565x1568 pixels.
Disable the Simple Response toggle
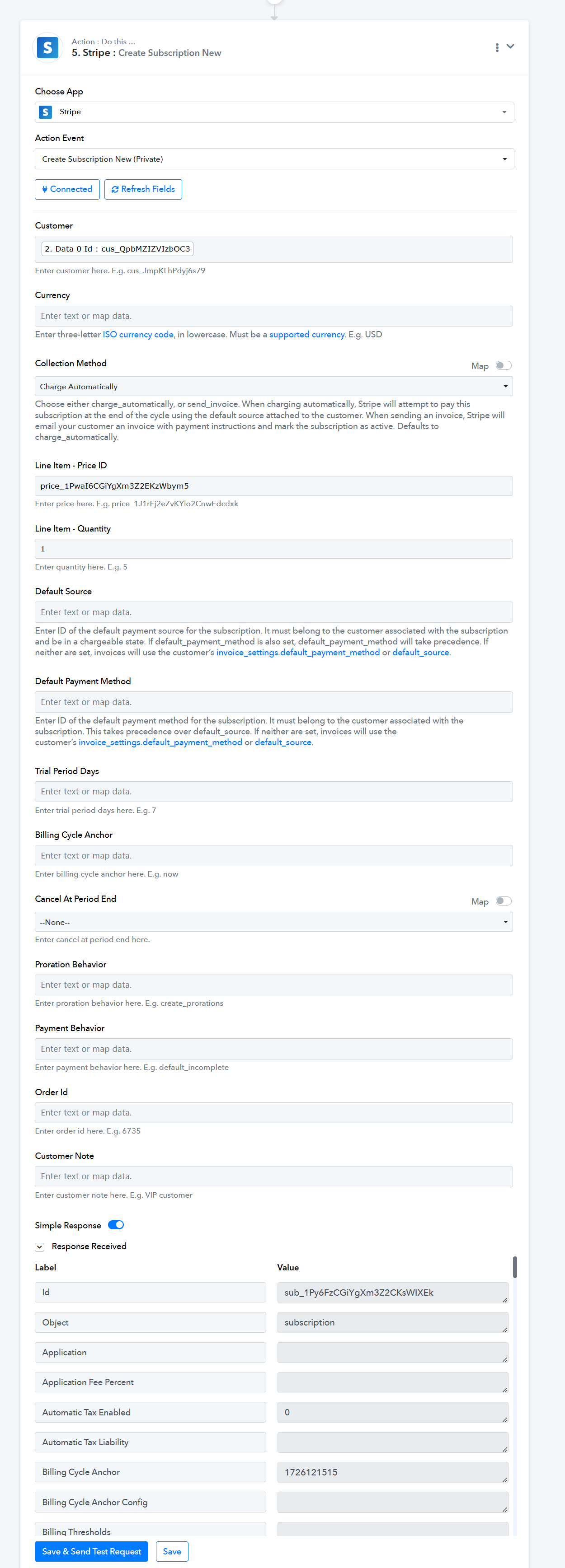tap(116, 1225)
